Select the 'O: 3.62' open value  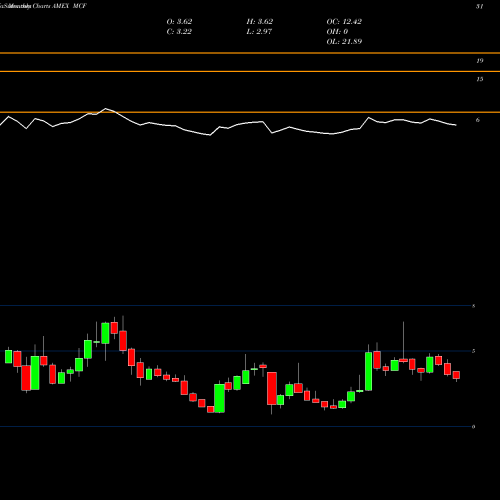pyautogui.click(x=179, y=22)
